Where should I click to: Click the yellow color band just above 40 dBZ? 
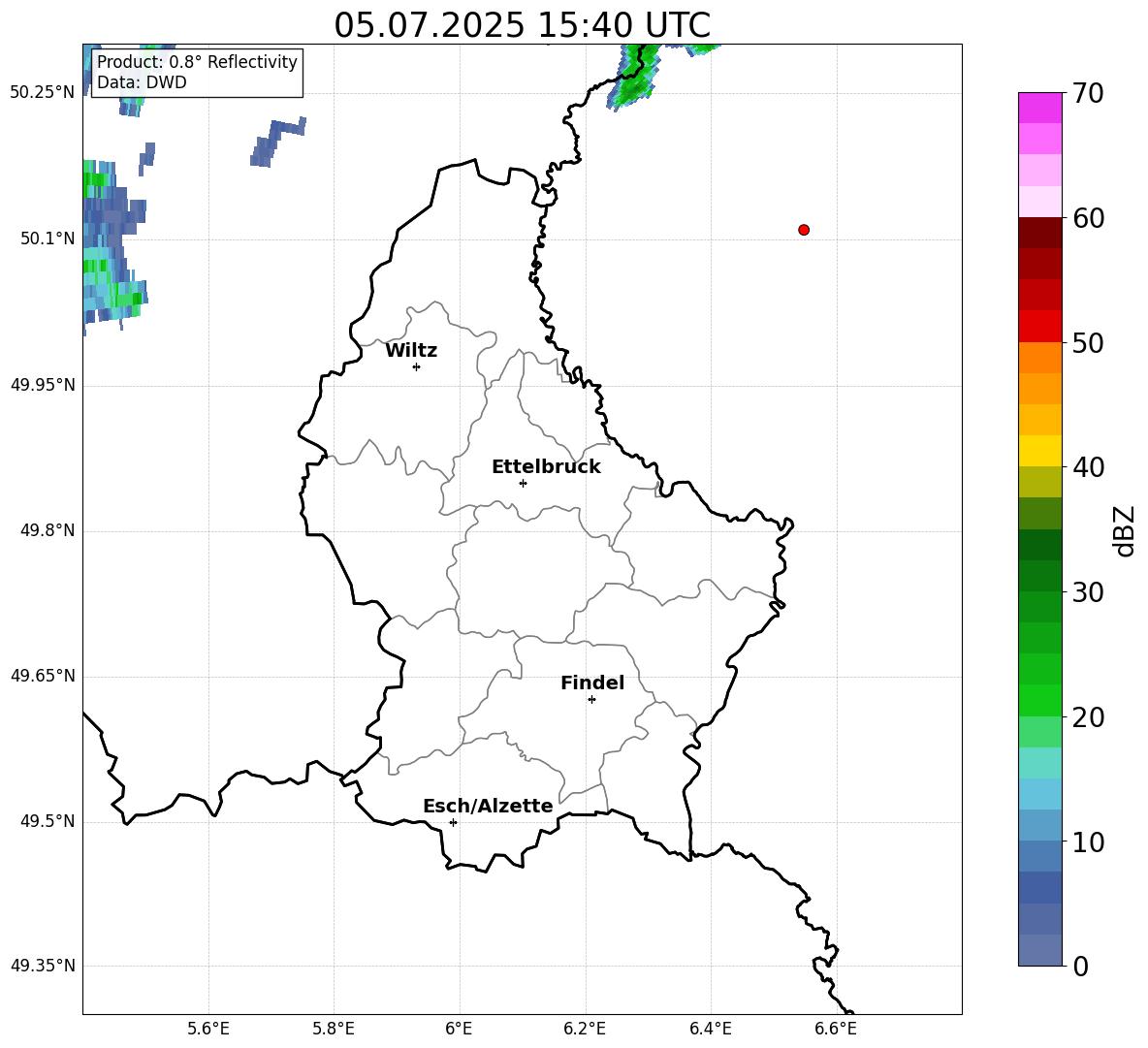[1039, 451]
